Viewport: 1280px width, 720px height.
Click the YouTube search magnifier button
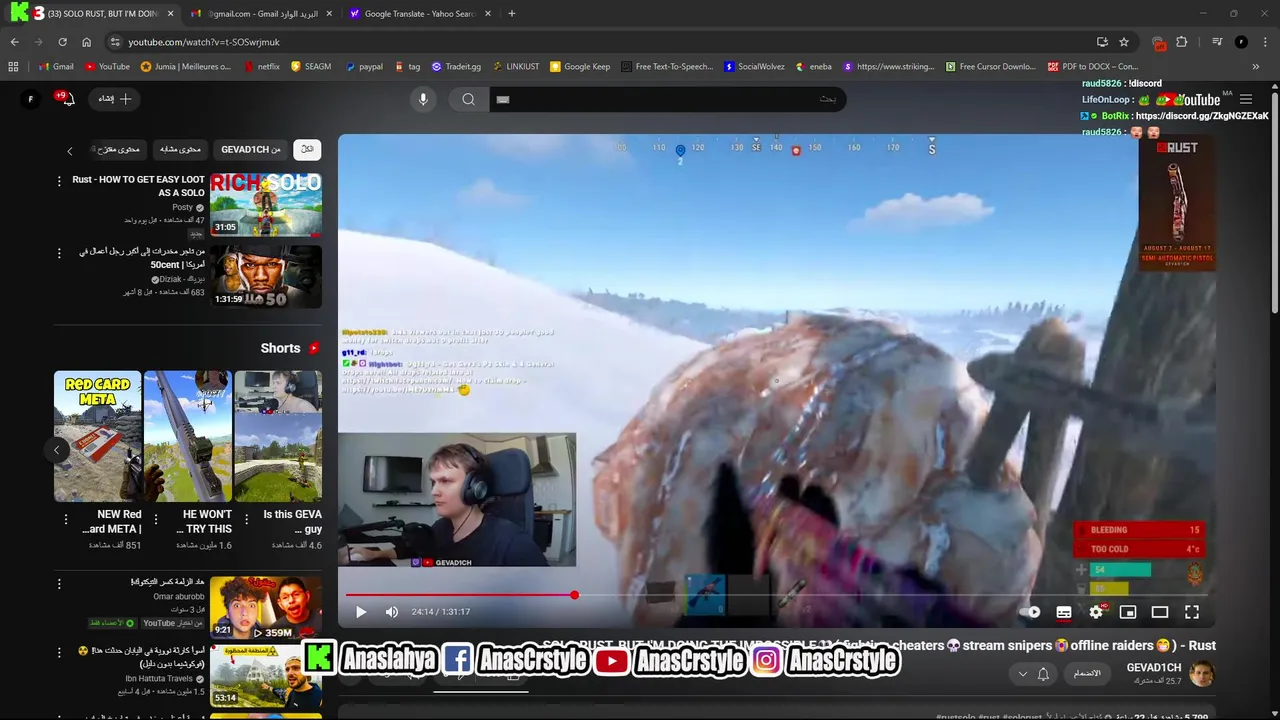[x=468, y=99]
